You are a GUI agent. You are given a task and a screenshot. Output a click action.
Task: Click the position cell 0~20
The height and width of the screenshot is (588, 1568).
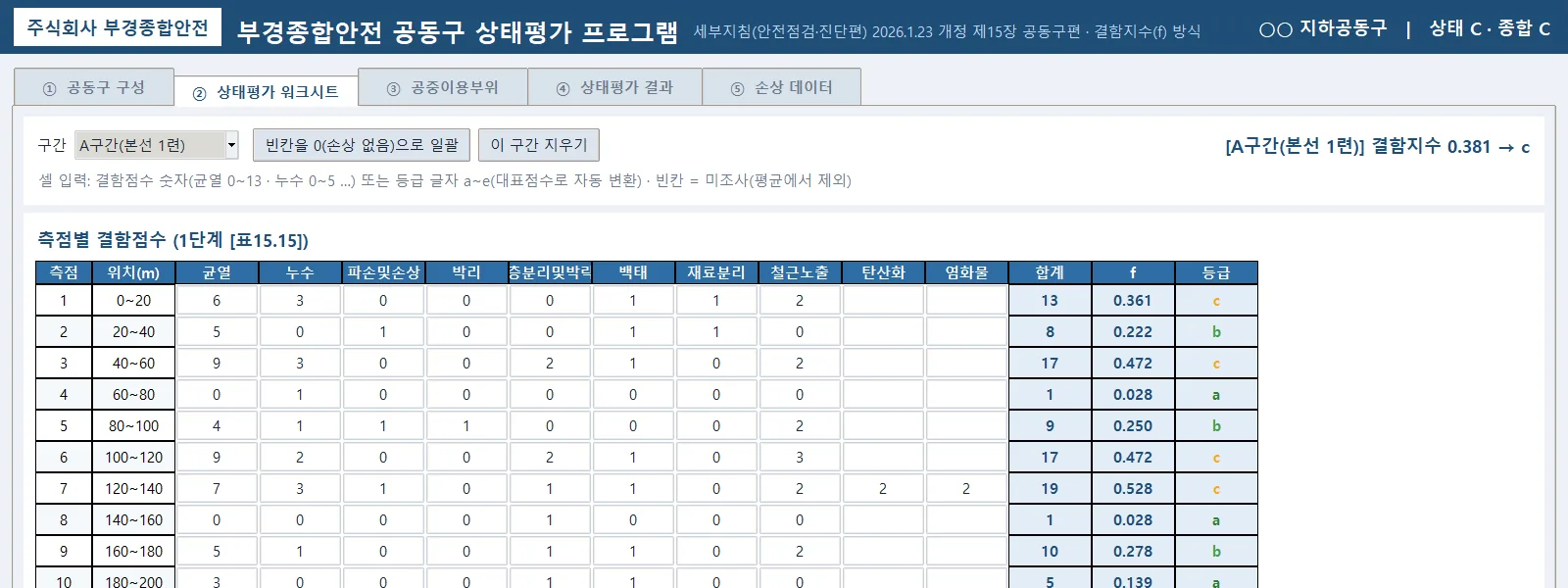point(133,300)
